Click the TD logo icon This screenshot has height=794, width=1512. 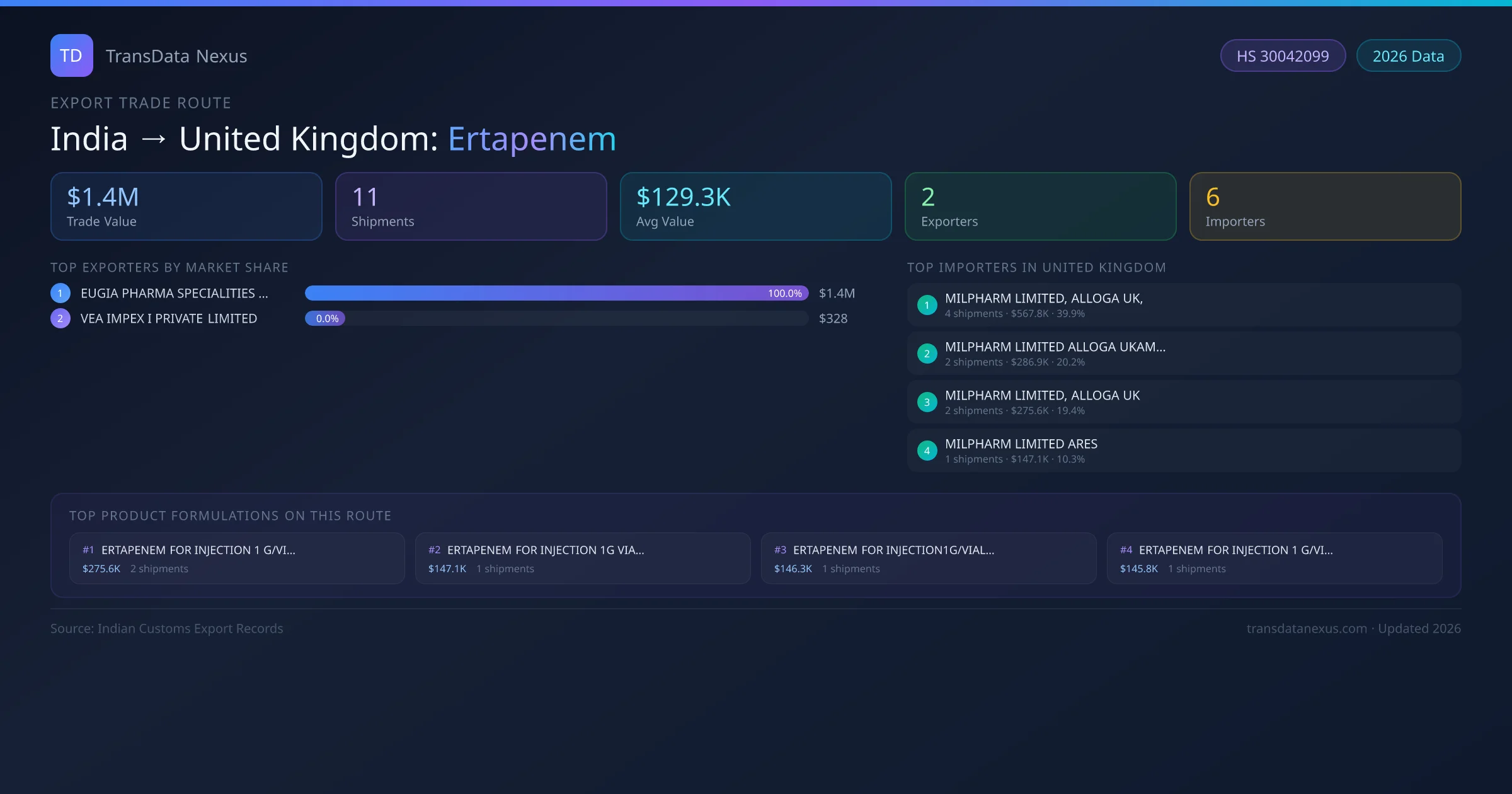coord(71,55)
